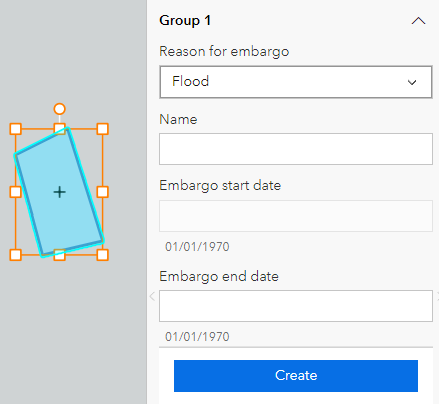The width and height of the screenshot is (439, 404).
Task: Click the right-middle resize handle
Action: click(x=103, y=192)
